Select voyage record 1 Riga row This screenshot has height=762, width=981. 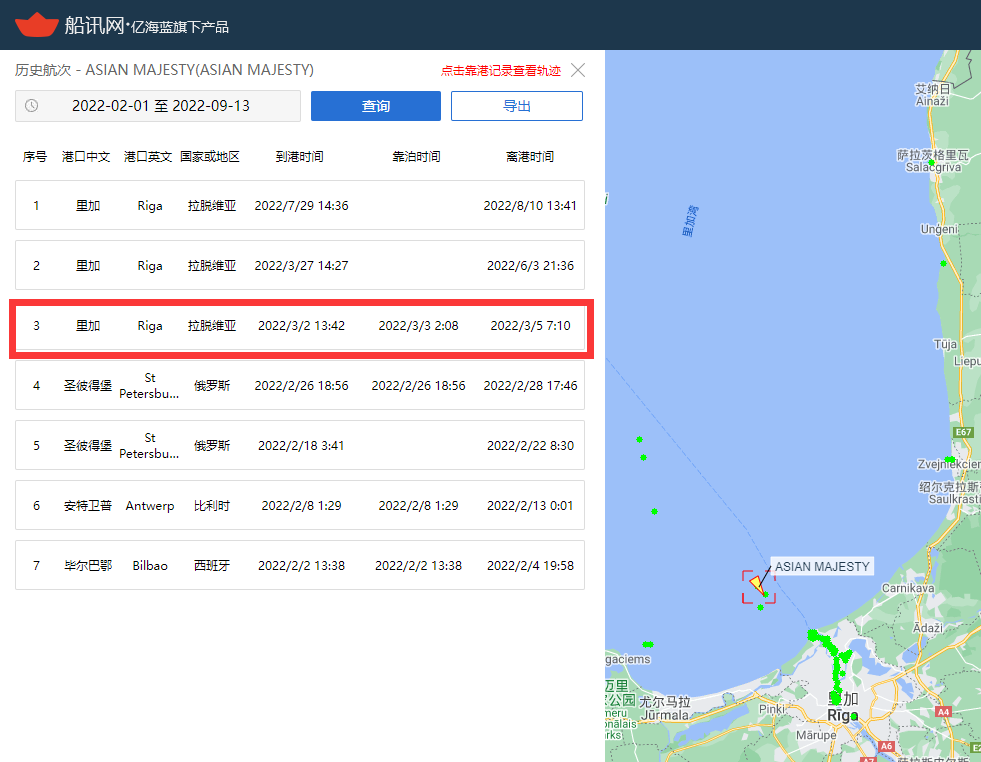tap(300, 205)
